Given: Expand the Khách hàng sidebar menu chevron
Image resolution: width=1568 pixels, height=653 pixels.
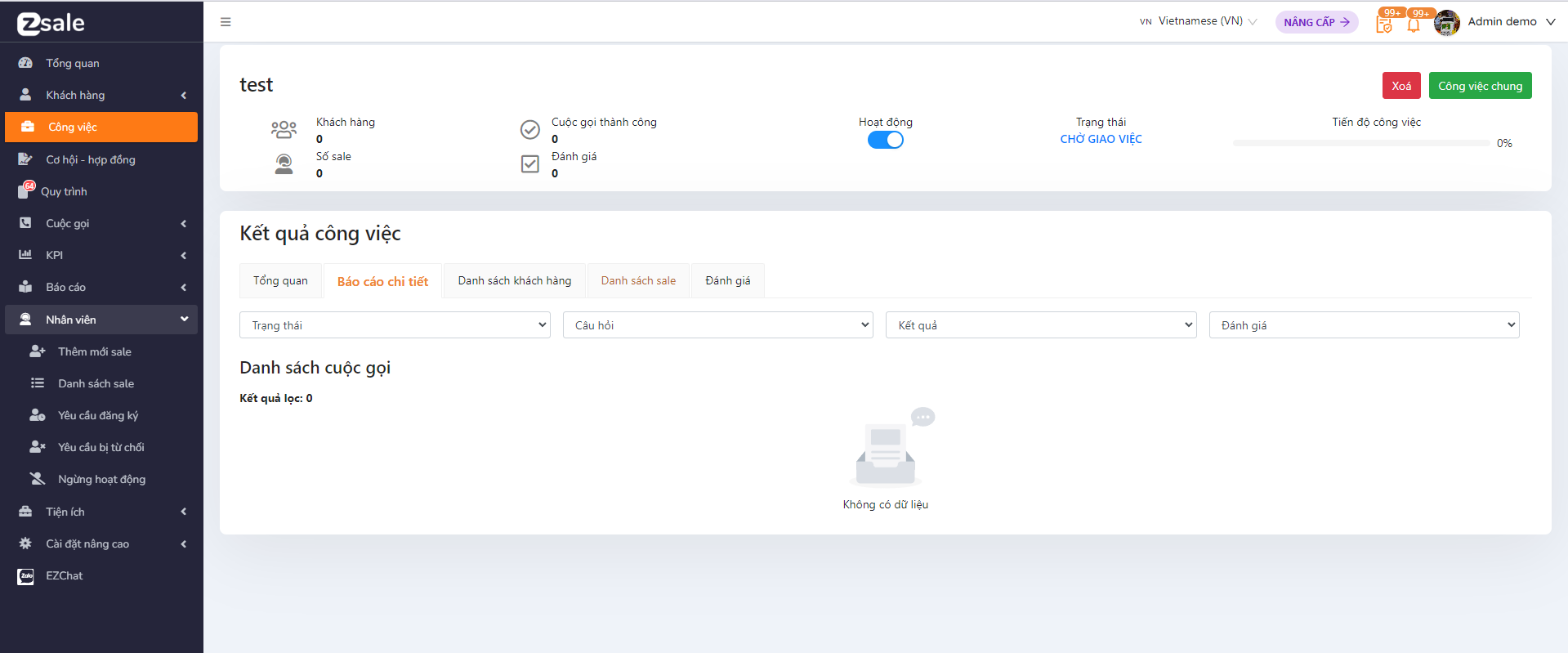Looking at the screenshot, I should pos(184,96).
